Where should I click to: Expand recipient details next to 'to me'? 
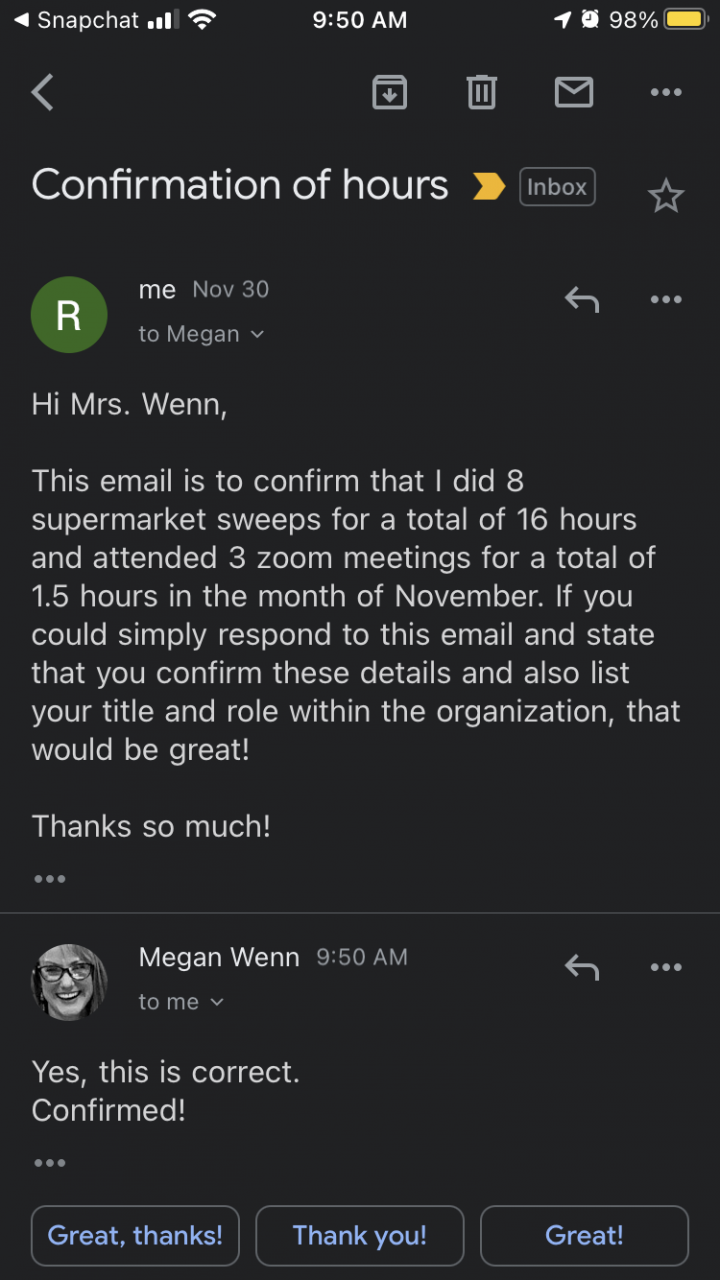[217, 1002]
